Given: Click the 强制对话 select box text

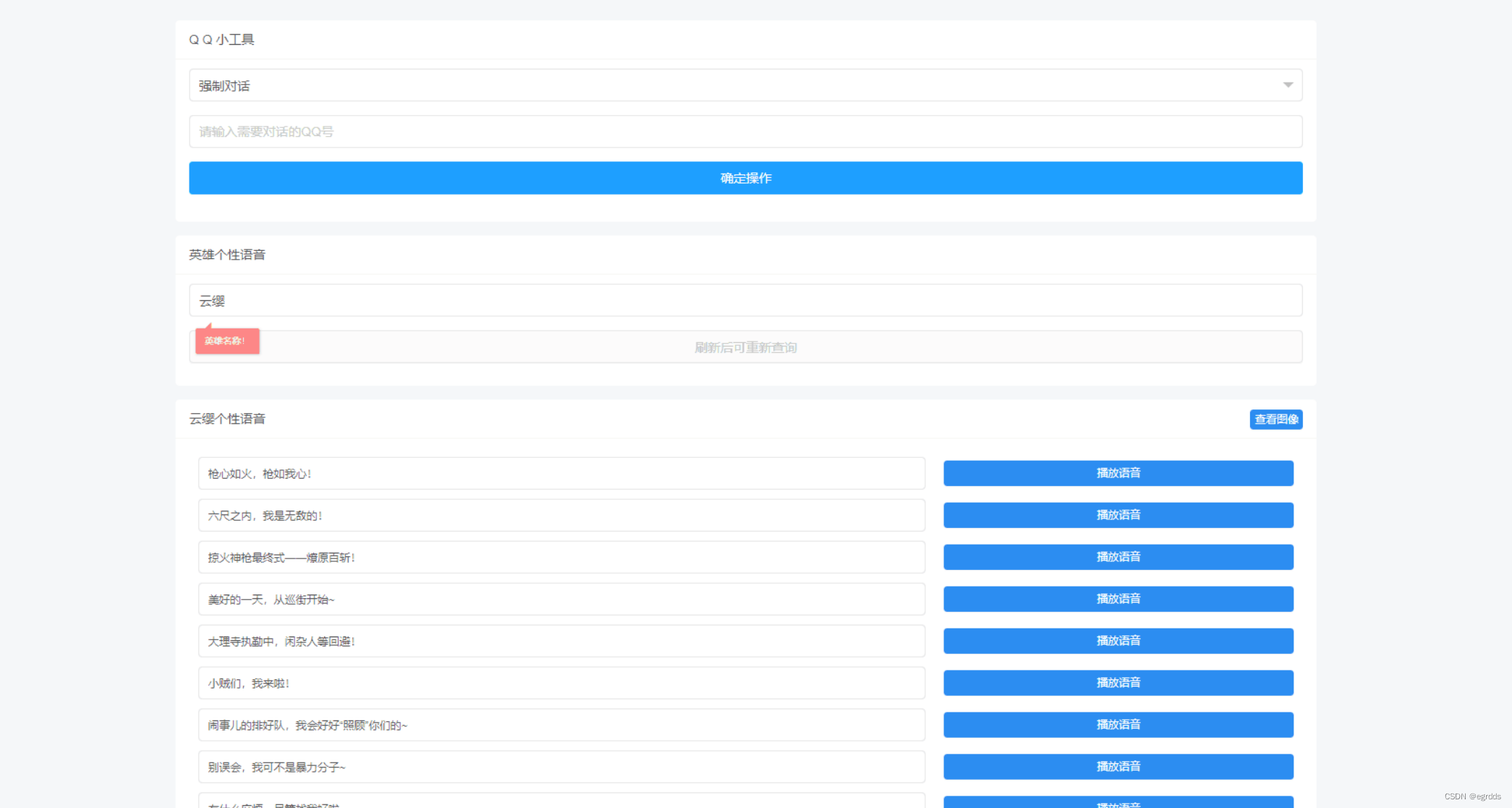Looking at the screenshot, I should 224,86.
